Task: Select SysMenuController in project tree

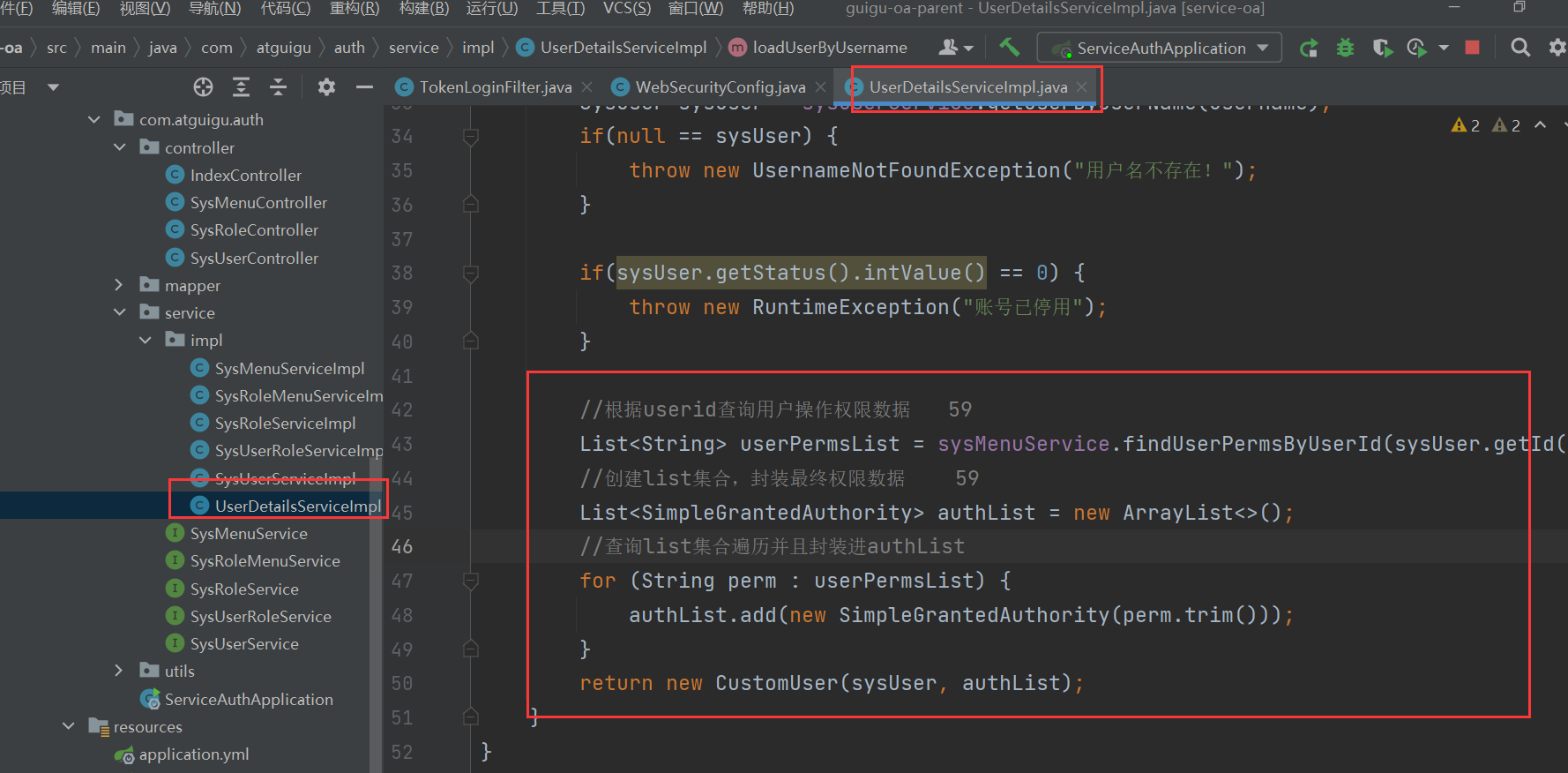Action: 258,202
